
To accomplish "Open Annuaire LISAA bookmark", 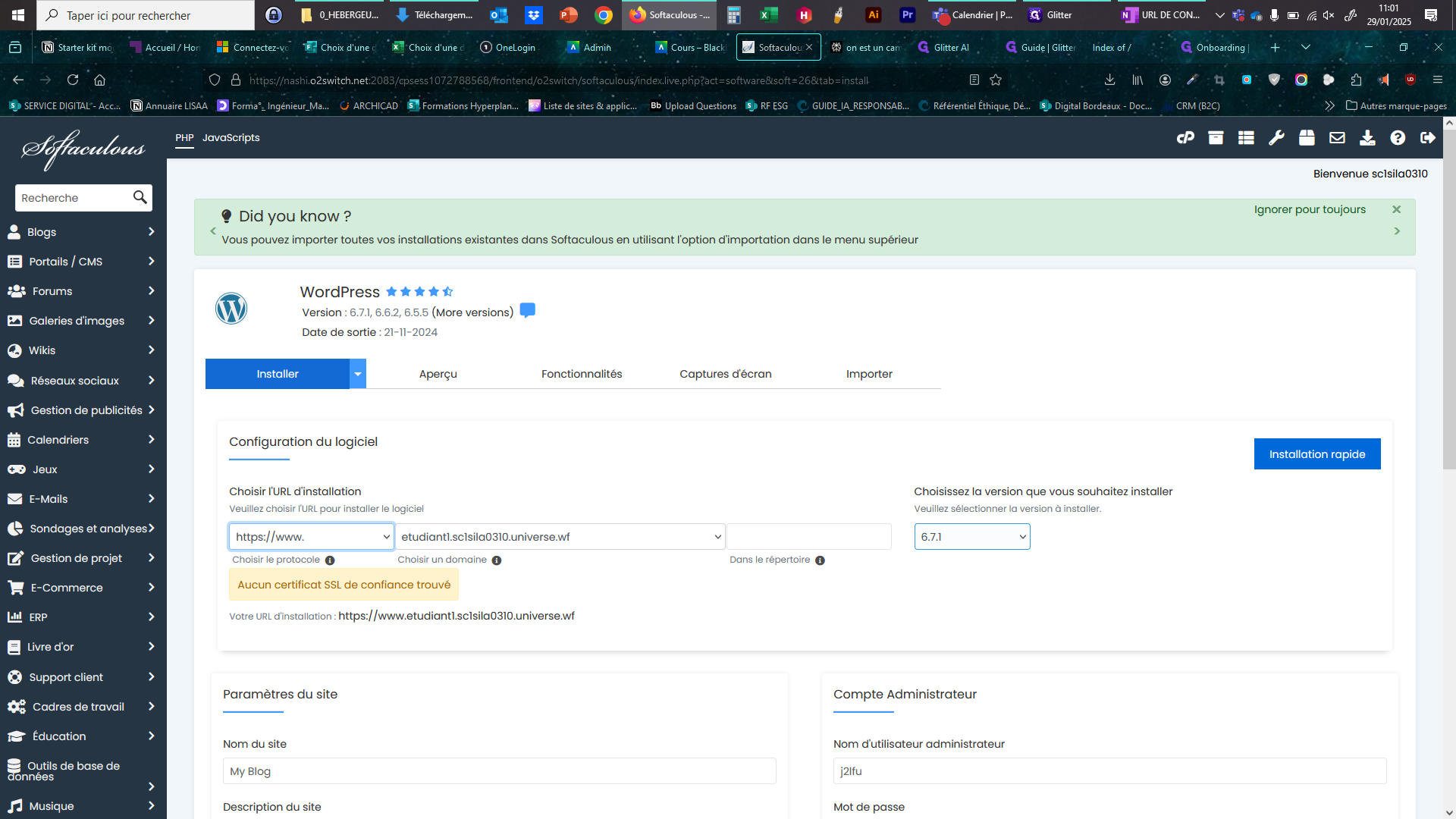I will point(169,105).
